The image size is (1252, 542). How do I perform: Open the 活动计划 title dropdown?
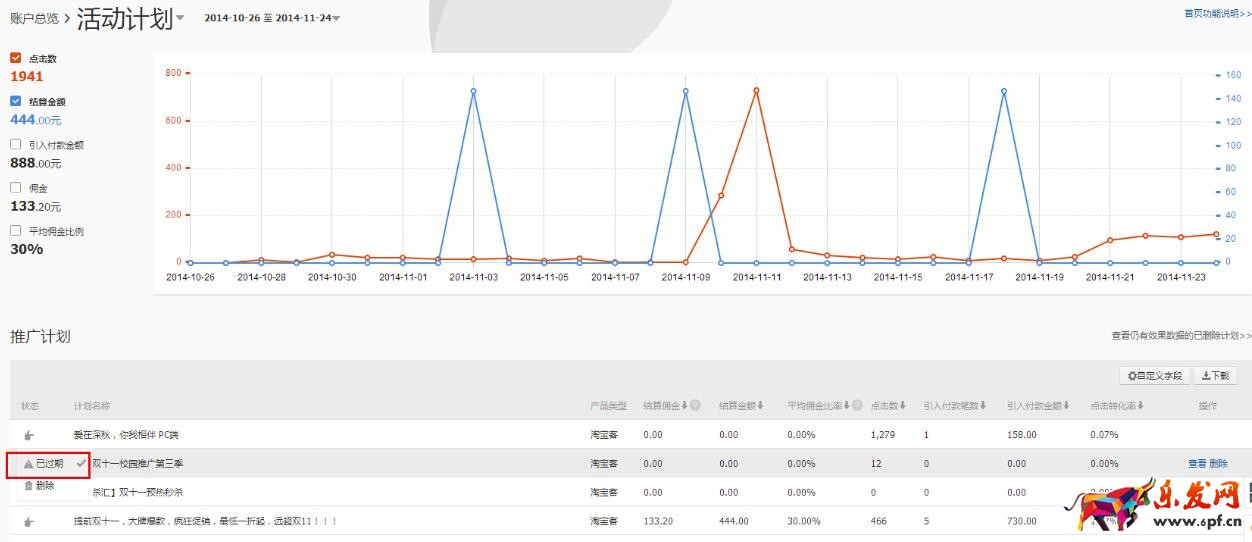pyautogui.click(x=180, y=19)
